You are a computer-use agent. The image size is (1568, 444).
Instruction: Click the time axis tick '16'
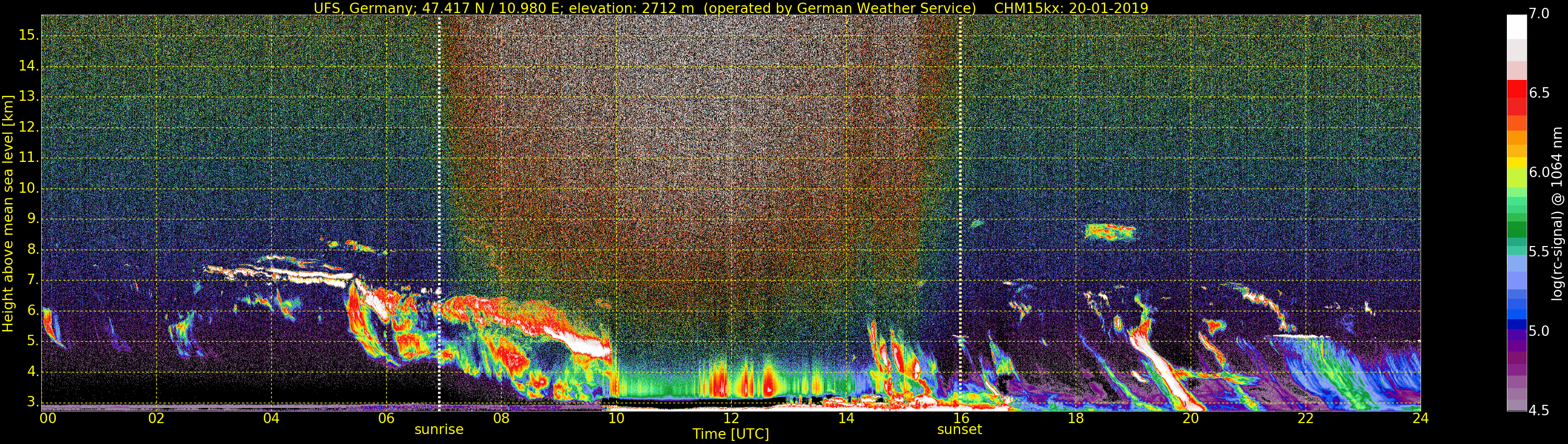click(x=961, y=418)
